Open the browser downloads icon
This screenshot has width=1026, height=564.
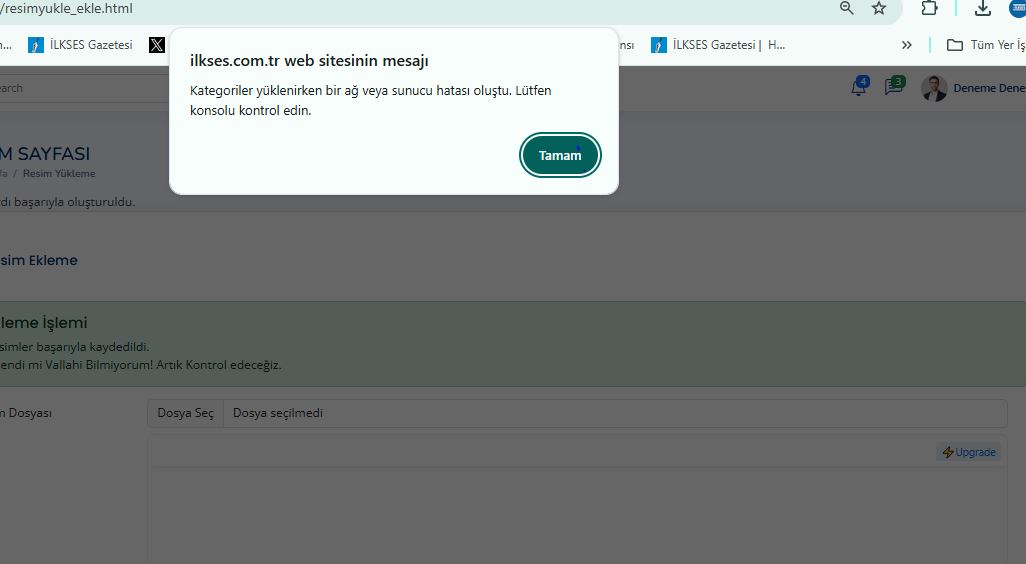point(983,9)
